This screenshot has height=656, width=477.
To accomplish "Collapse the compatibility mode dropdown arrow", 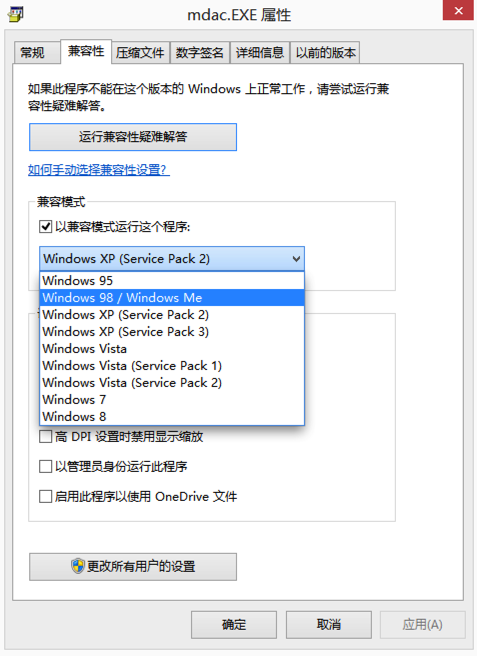I will point(296,259).
